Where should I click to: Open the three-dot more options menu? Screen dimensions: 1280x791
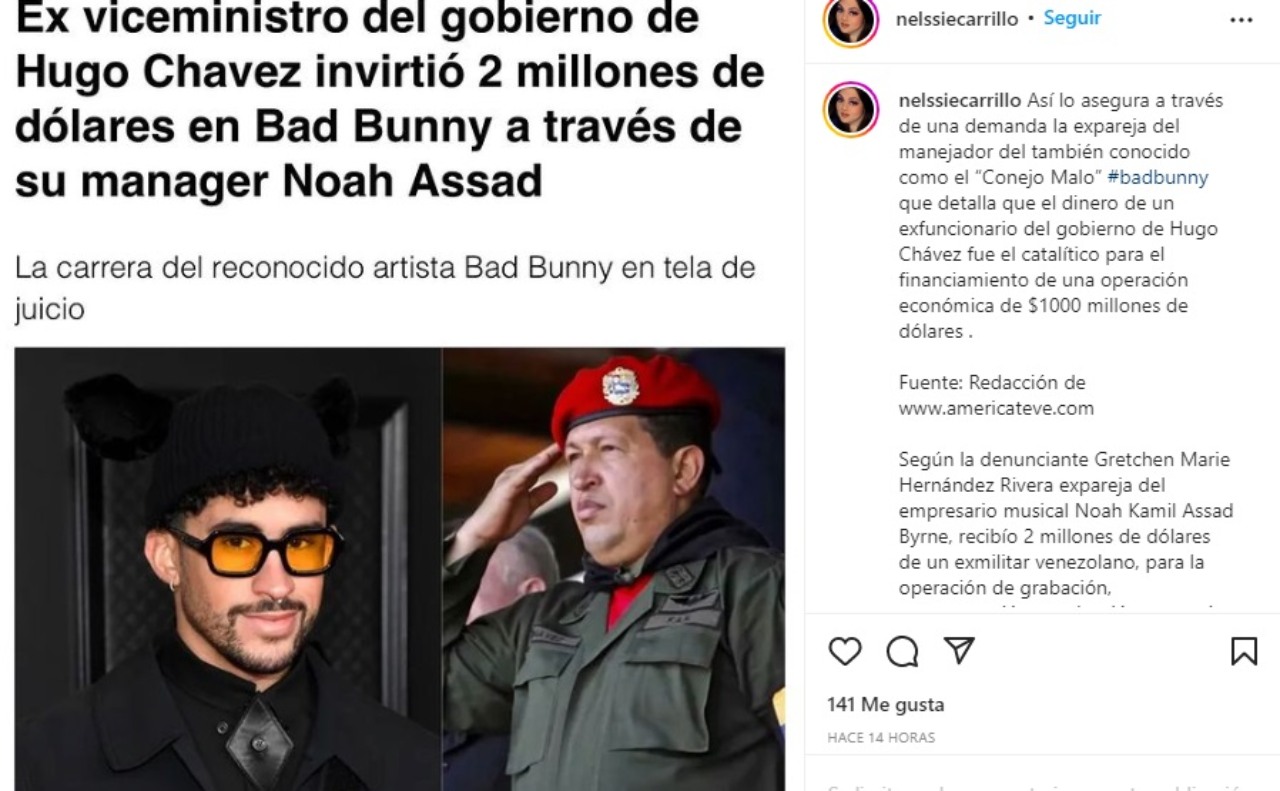[x=1240, y=20]
